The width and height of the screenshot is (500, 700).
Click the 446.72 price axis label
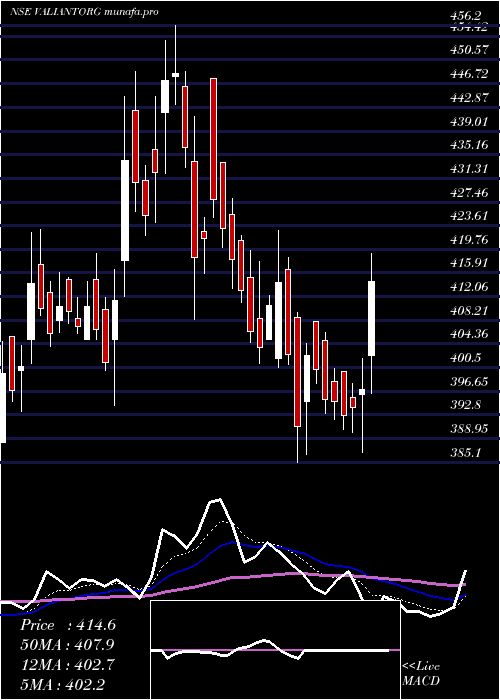point(468,74)
